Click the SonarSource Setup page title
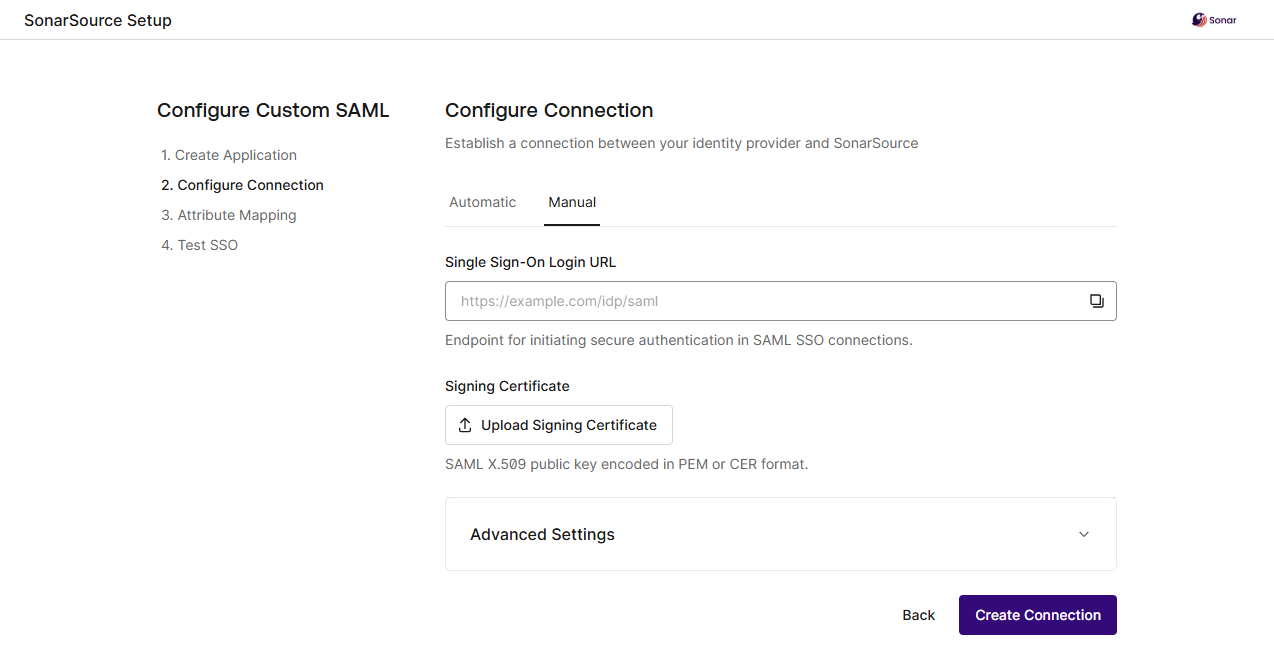This screenshot has height=652, width=1274. point(98,20)
